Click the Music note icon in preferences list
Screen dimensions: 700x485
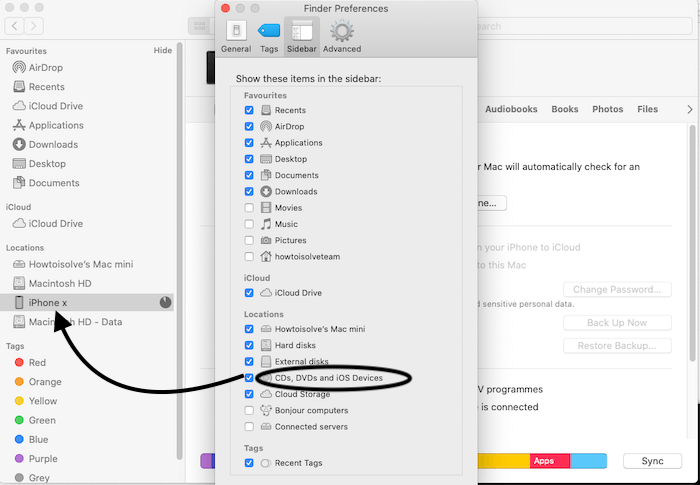point(266,224)
